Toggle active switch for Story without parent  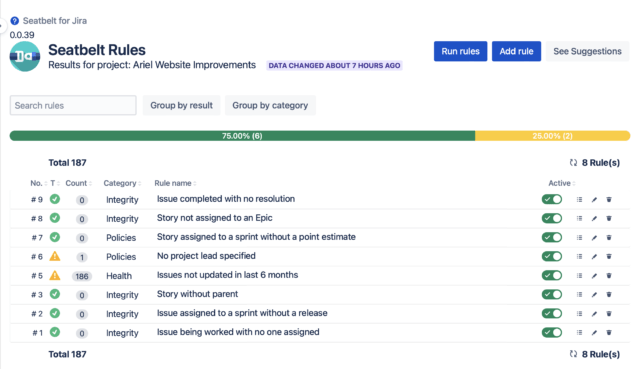click(x=552, y=294)
